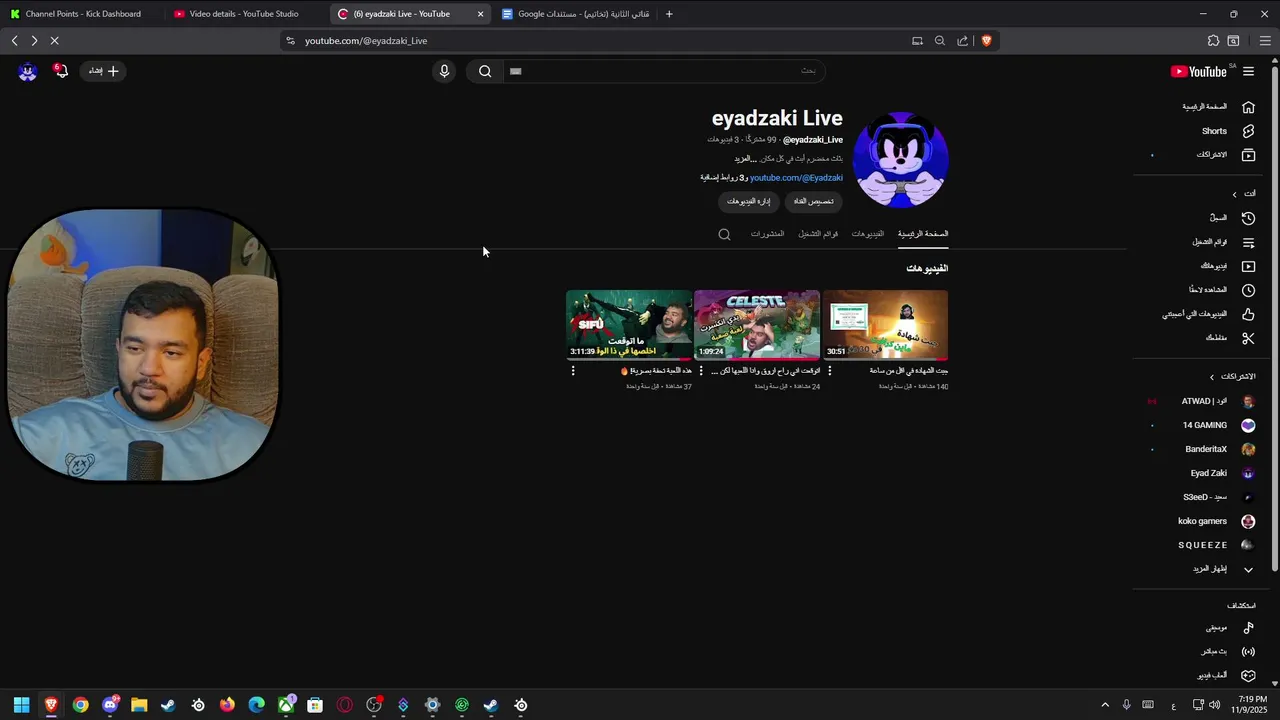Go back in browser history
The width and height of the screenshot is (1280, 720).
coord(14,41)
